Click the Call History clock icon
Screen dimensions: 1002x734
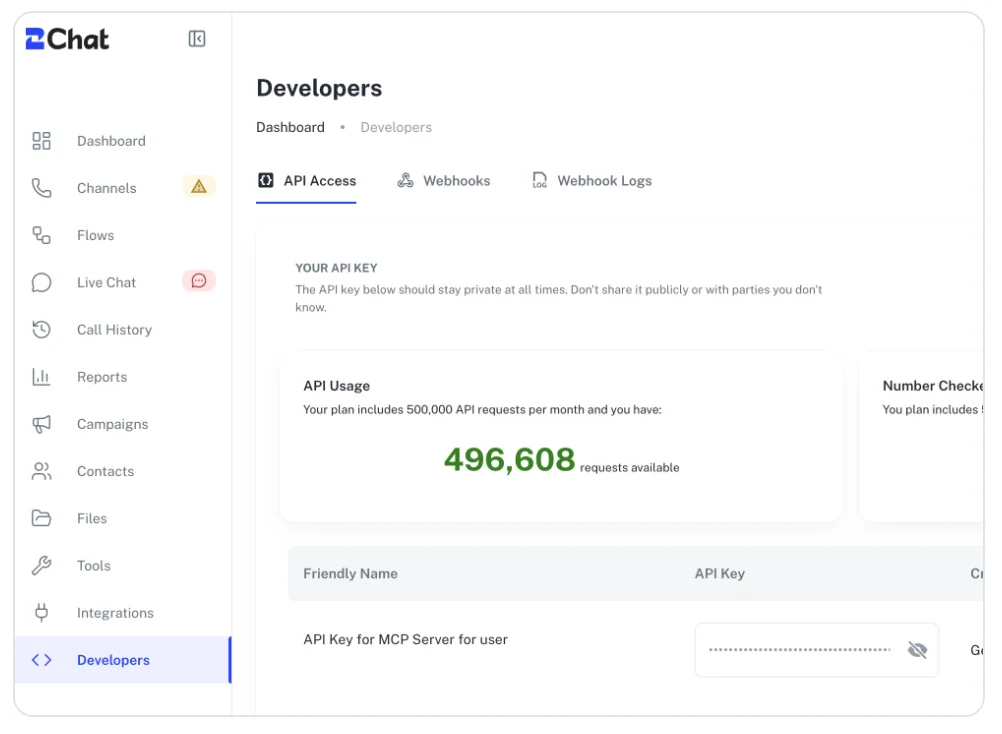coord(42,330)
